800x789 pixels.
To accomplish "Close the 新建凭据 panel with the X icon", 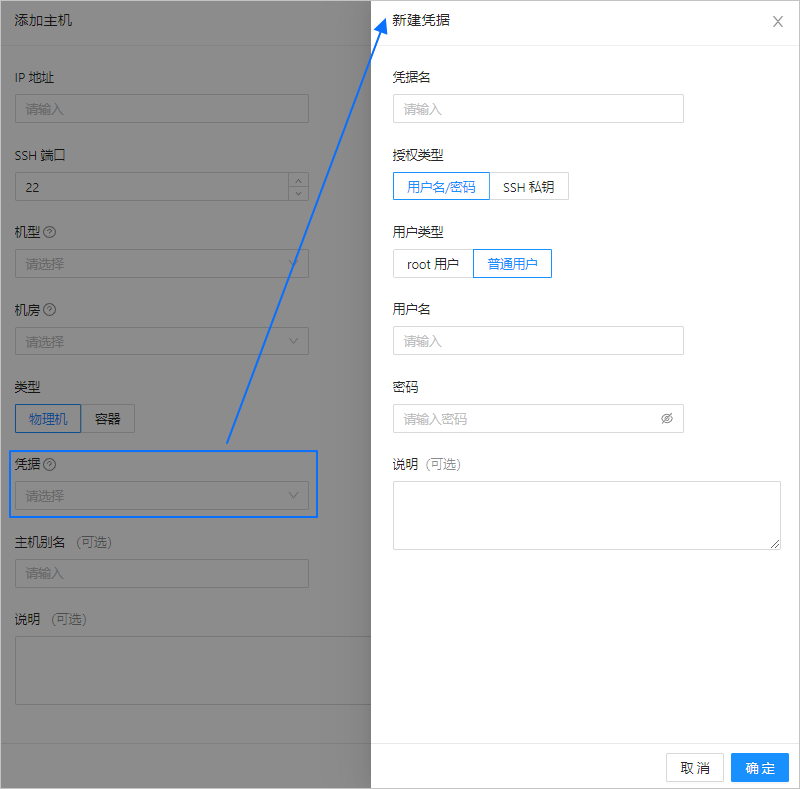I will pyautogui.click(x=778, y=21).
